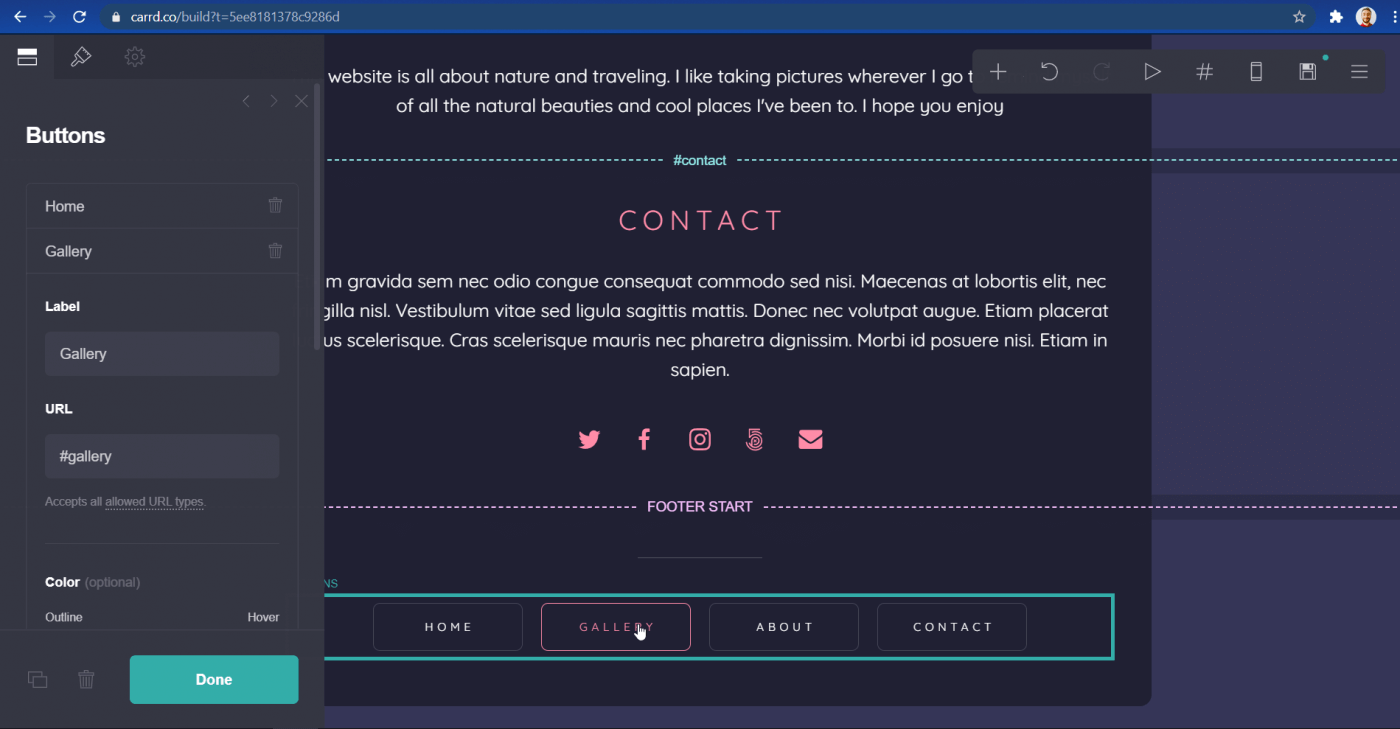The width and height of the screenshot is (1400, 729).
Task: Delete the Home button entry
Action: click(x=275, y=206)
